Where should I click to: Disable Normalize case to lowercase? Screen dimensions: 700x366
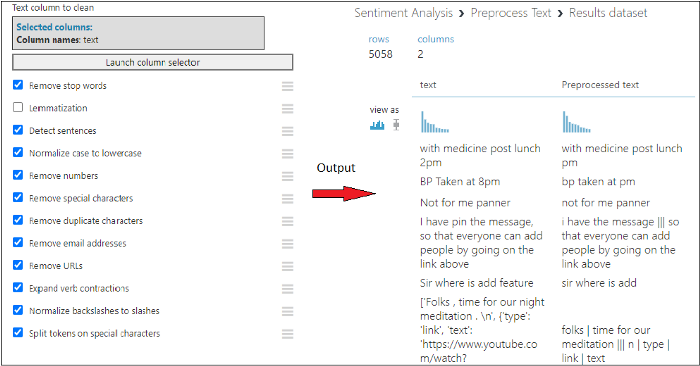click(x=18, y=152)
